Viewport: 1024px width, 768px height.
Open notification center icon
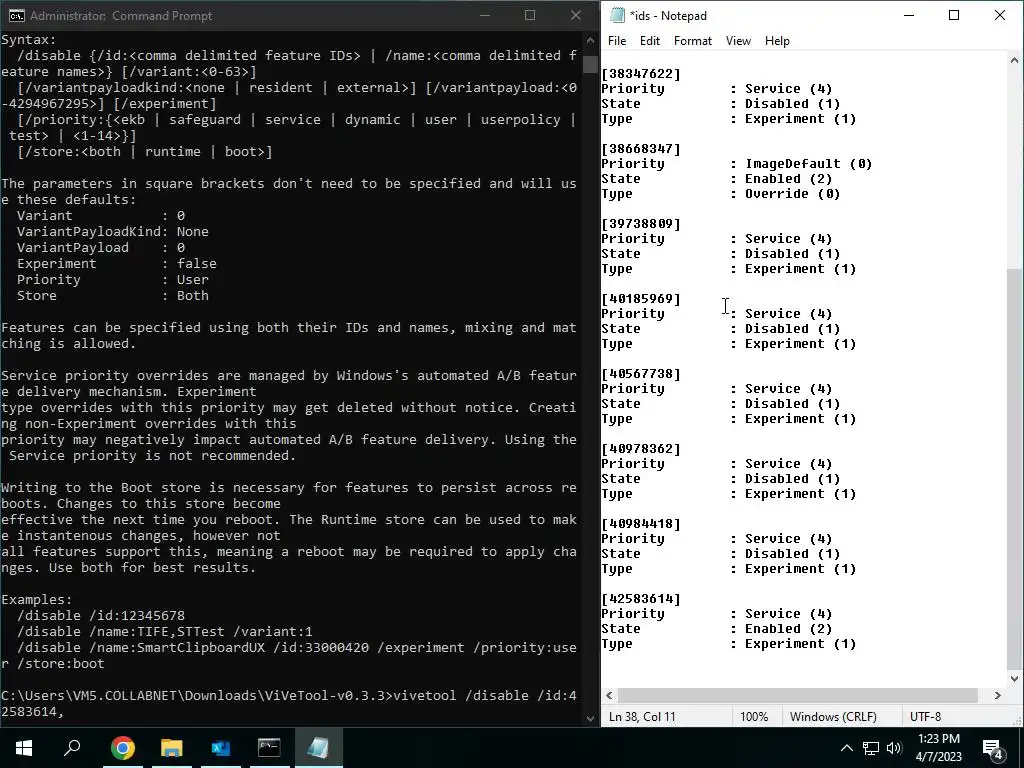point(993,748)
